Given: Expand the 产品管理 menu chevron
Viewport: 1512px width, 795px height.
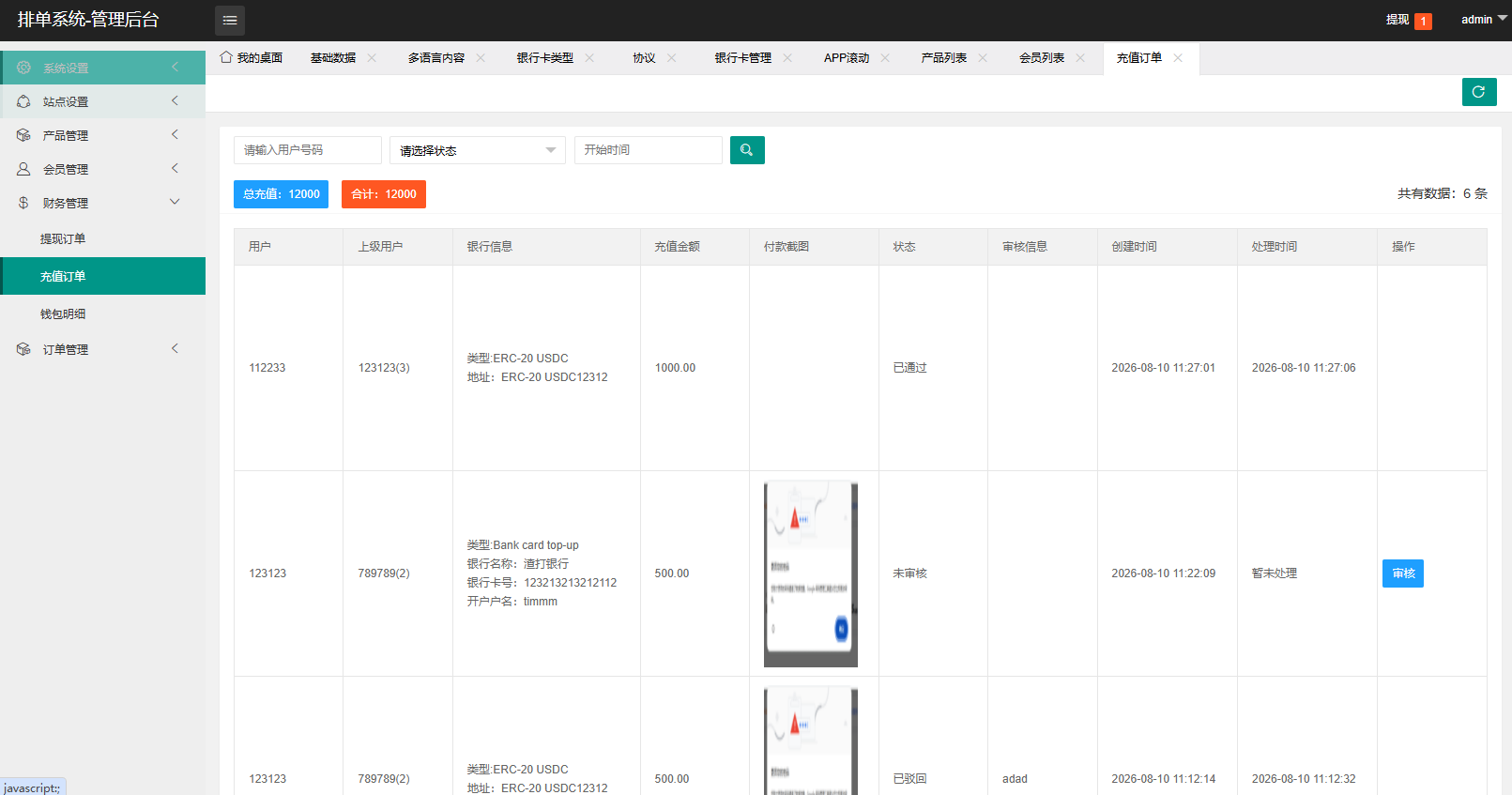Looking at the screenshot, I should [175, 134].
